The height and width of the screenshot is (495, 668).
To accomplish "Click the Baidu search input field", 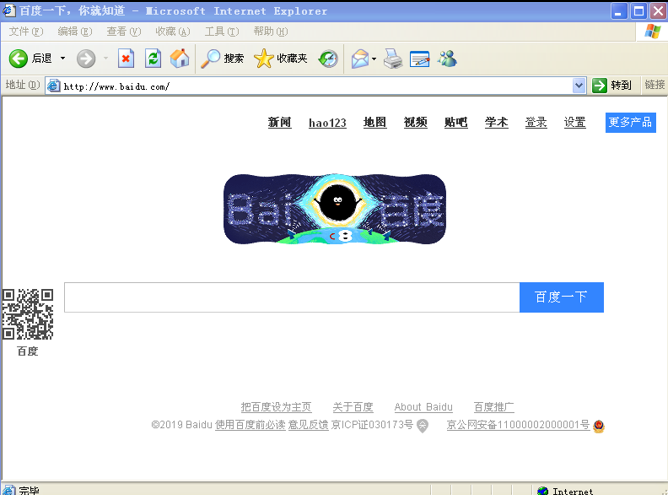I will click(x=292, y=297).
